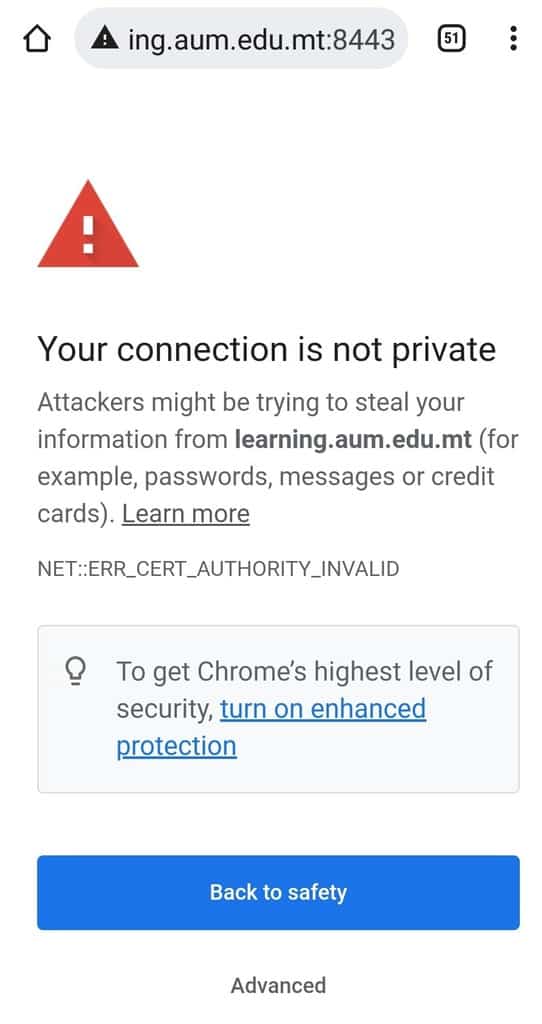542x1024 pixels.
Task: Click the example, passwords, messages line
Action: (266, 477)
